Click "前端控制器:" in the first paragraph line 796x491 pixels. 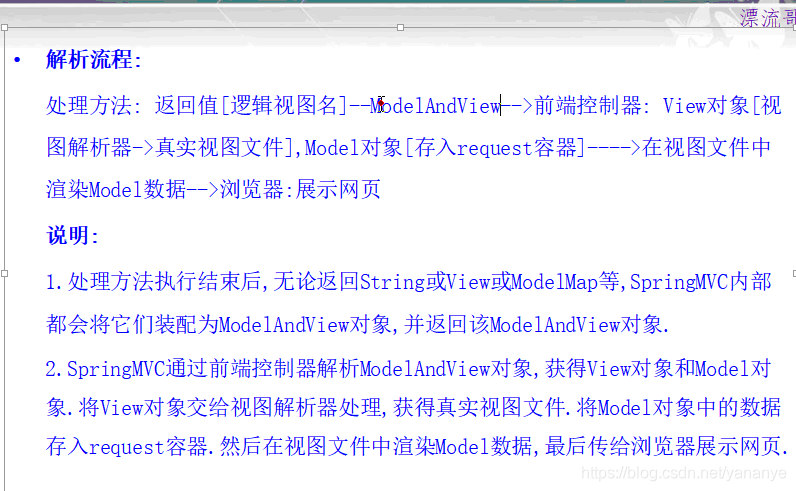coord(592,106)
